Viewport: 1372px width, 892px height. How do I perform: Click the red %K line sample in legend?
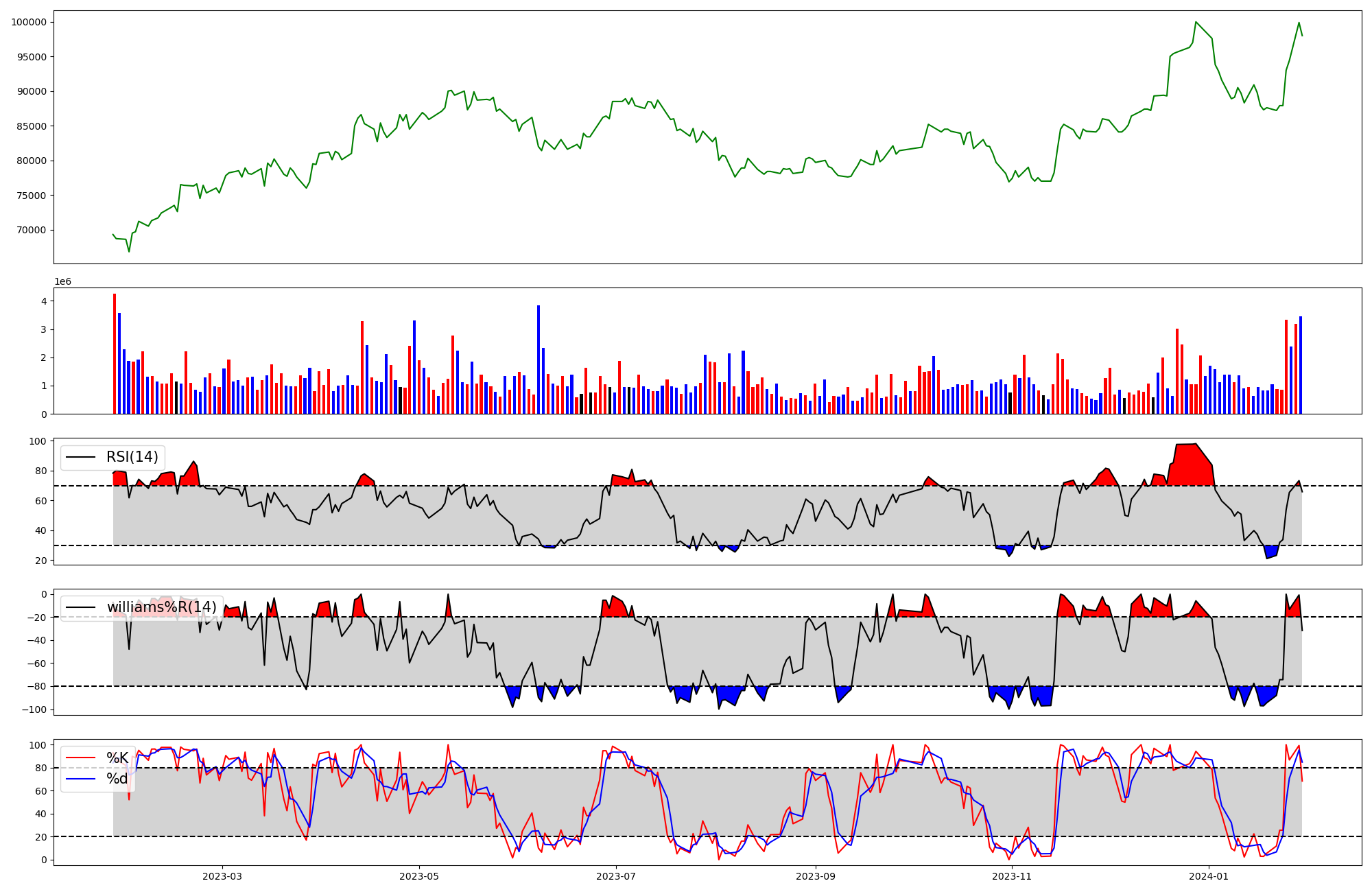[x=81, y=758]
